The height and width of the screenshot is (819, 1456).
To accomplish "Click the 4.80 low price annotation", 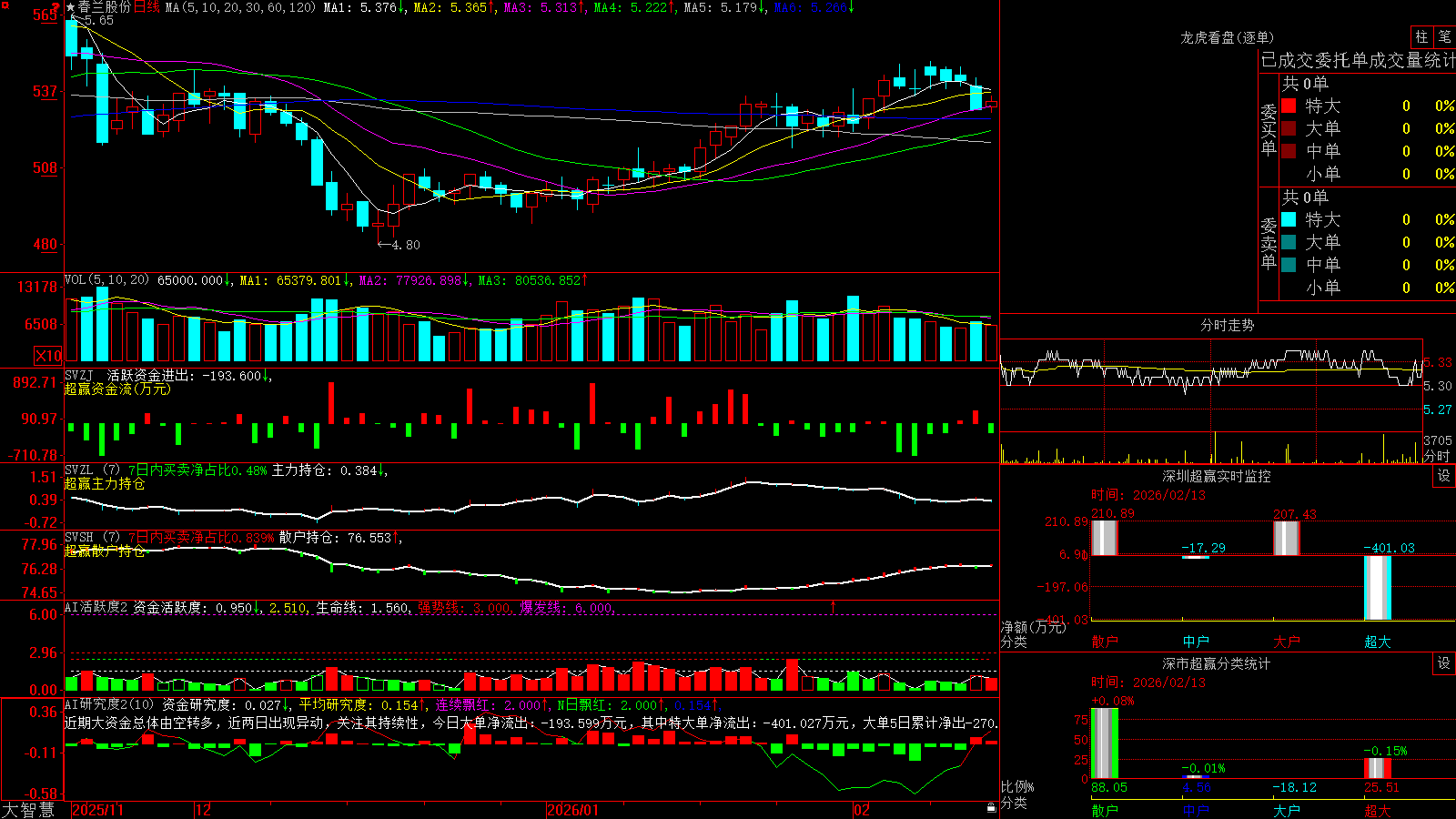I will point(405,244).
